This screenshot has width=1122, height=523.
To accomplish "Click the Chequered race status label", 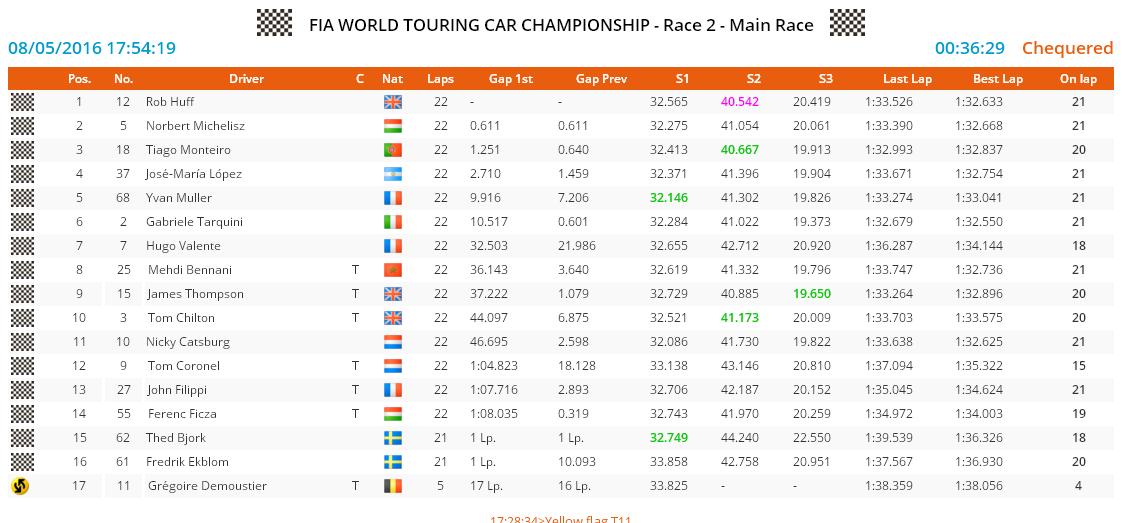I will 1068,48.
